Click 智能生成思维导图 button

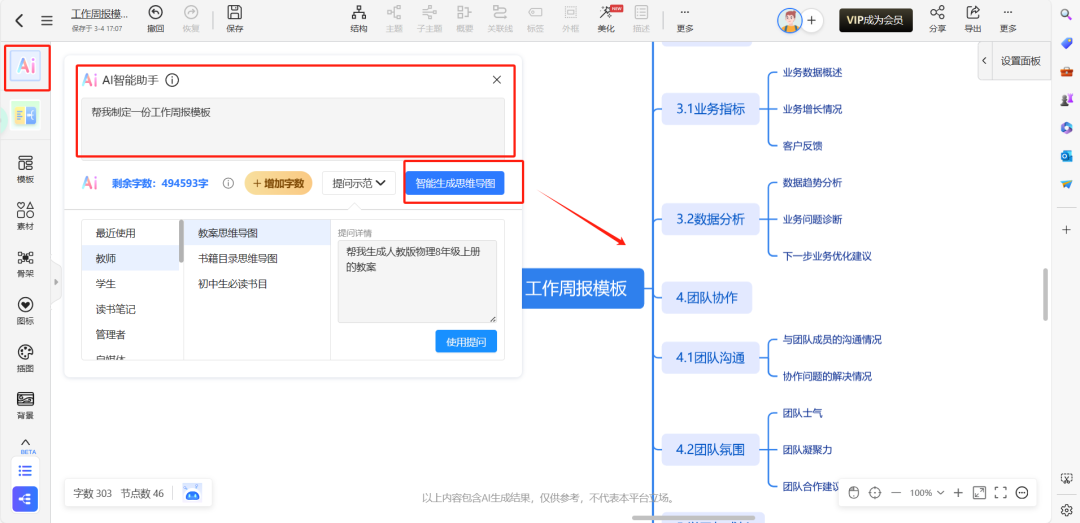pyautogui.click(x=455, y=183)
